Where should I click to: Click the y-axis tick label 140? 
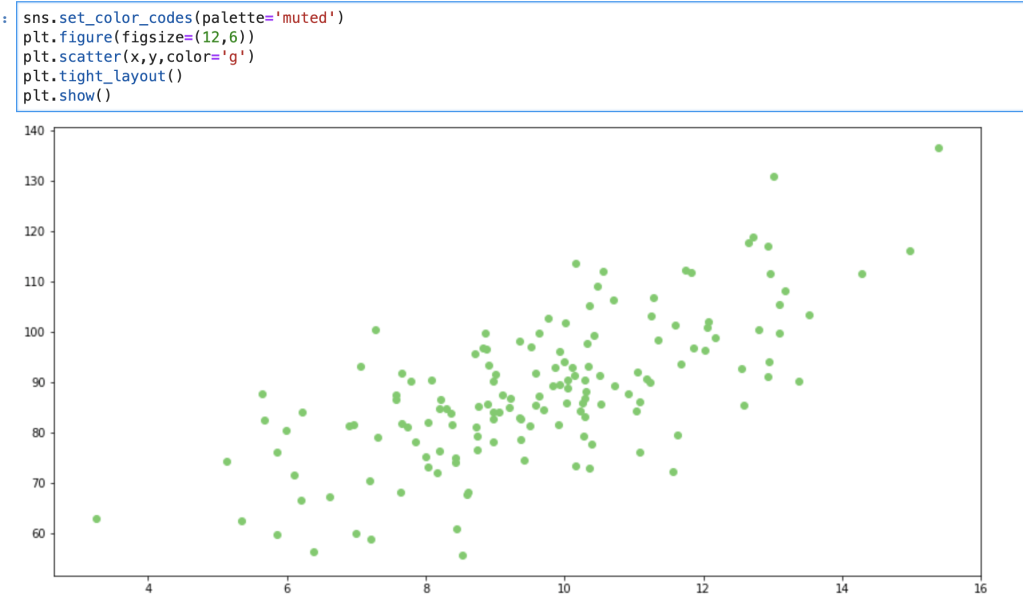point(34,130)
